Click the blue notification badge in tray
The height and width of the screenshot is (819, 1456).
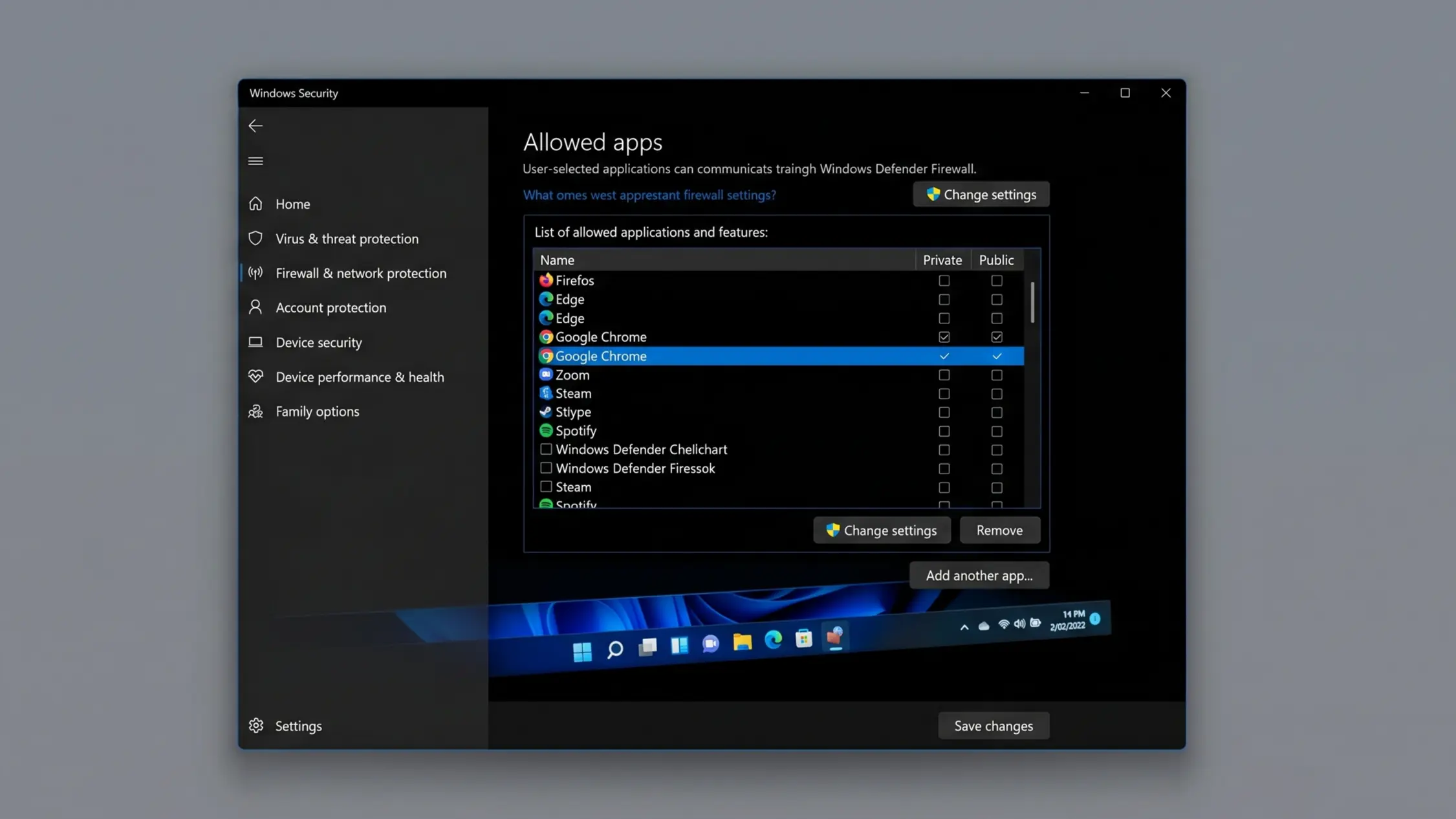tap(1094, 618)
